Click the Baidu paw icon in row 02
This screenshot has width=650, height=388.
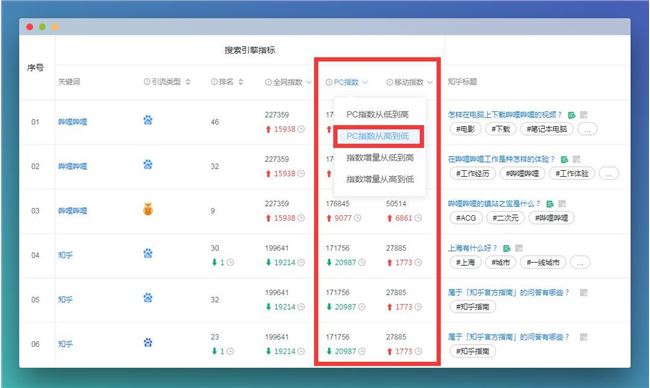148,165
